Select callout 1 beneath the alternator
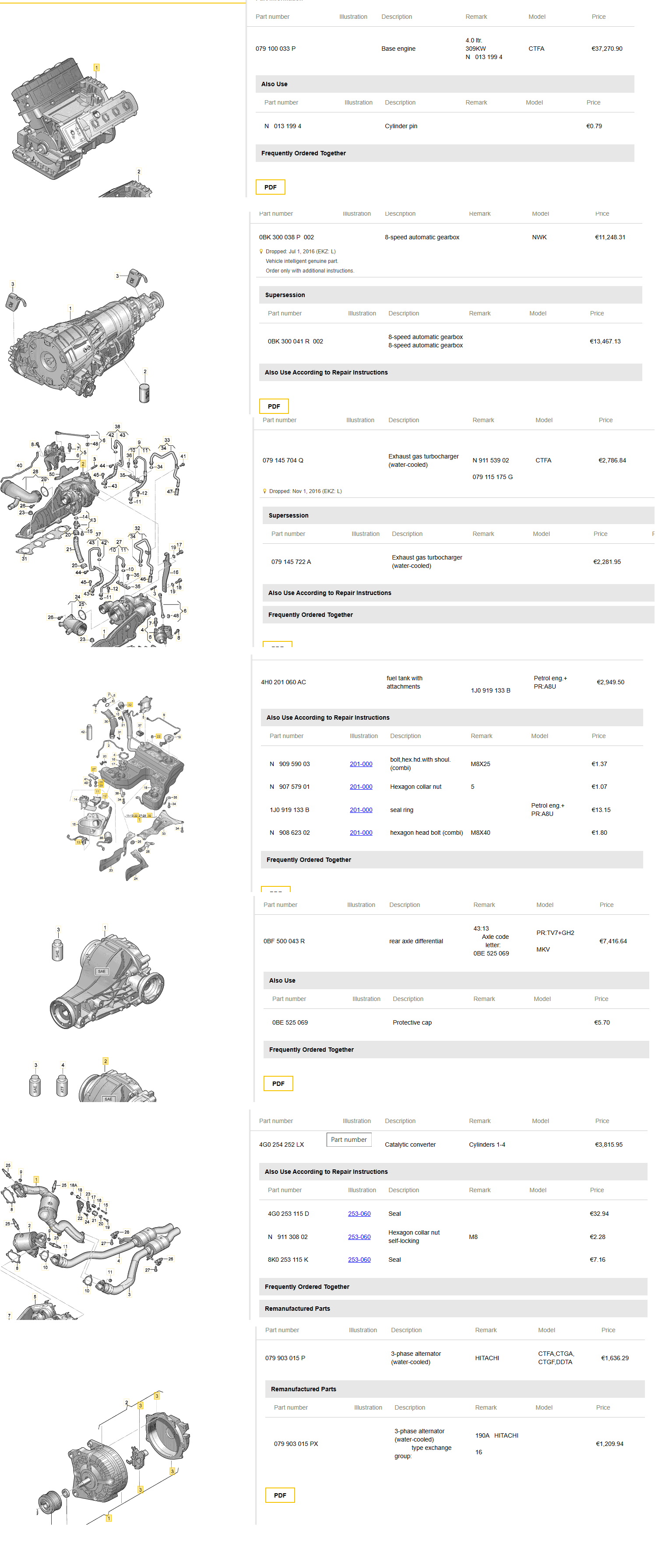Screen dimensions: 662x1568 pyautogui.click(x=109, y=1518)
